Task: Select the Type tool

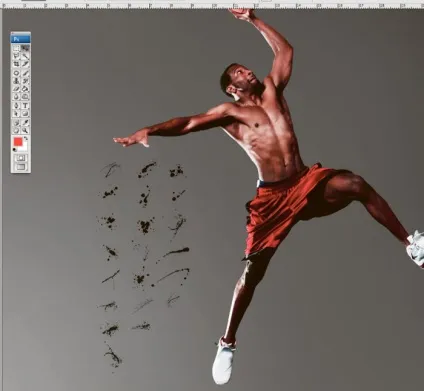Action: tap(25, 106)
